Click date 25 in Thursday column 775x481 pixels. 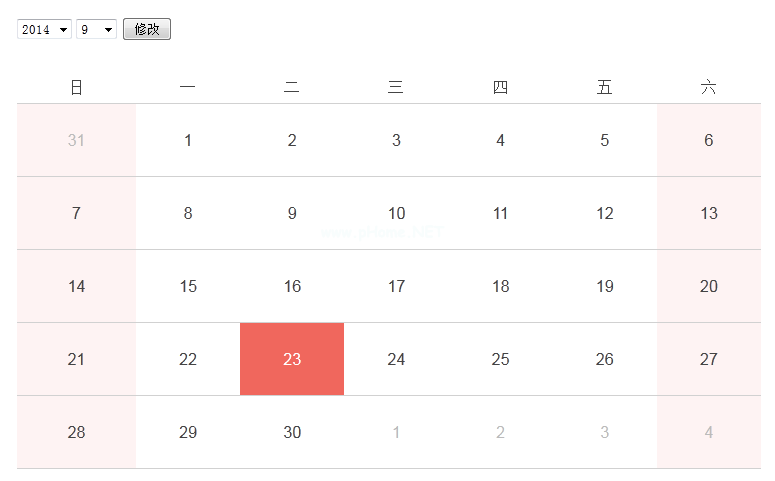[500, 359]
